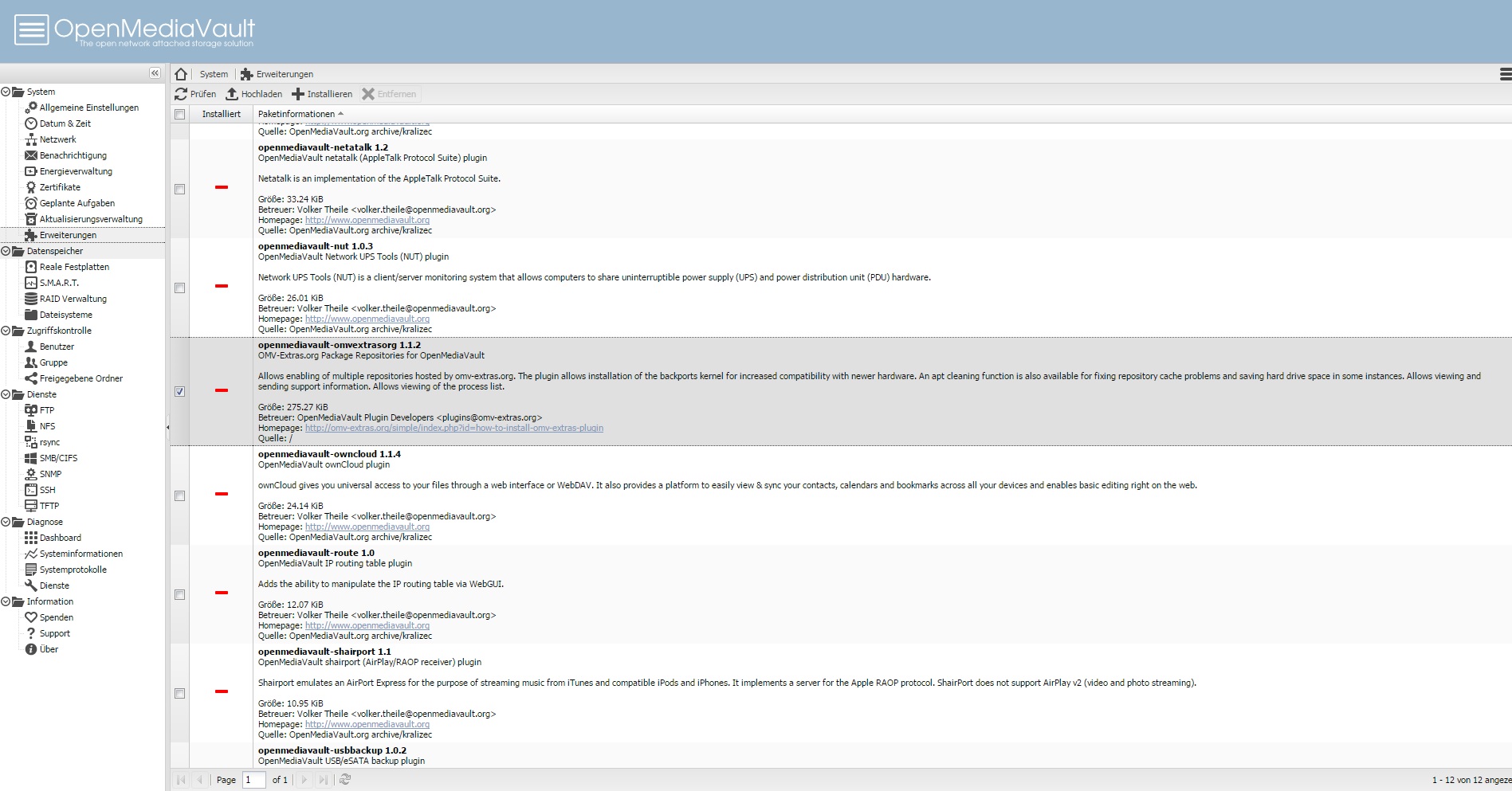Collapse the Diagnose tree node

click(x=6, y=522)
